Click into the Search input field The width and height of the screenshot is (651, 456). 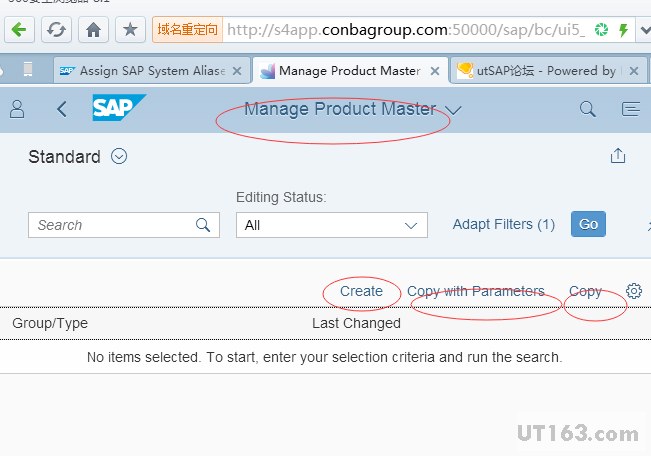(x=124, y=225)
